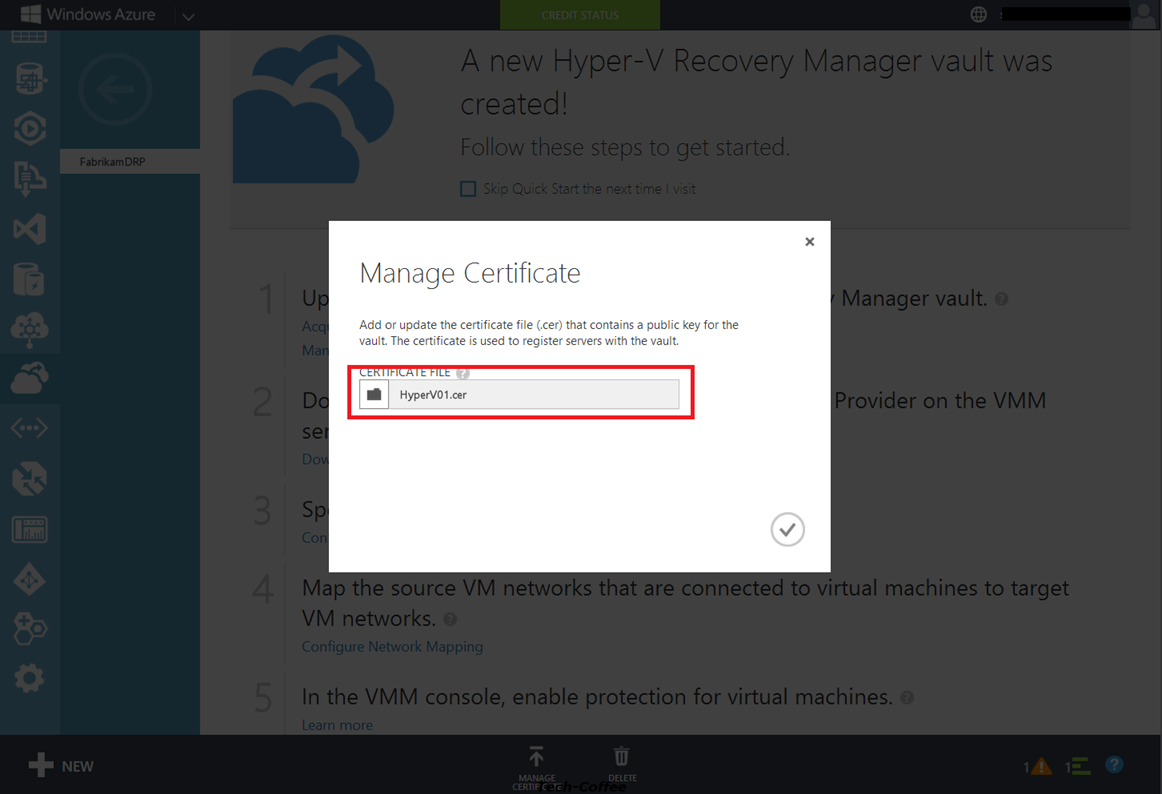Open Add-ons sidebar icon

(30, 629)
